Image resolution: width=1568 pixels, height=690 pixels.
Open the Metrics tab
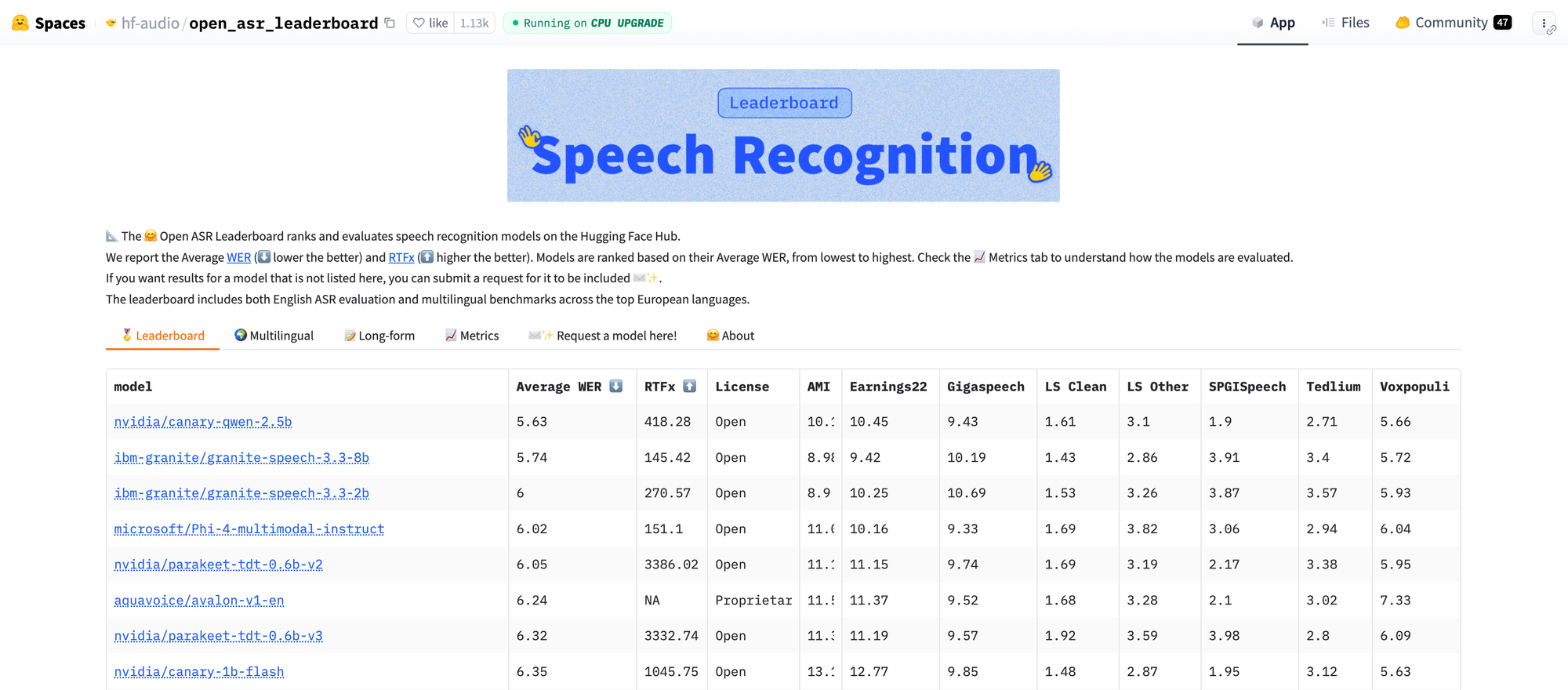coord(472,336)
